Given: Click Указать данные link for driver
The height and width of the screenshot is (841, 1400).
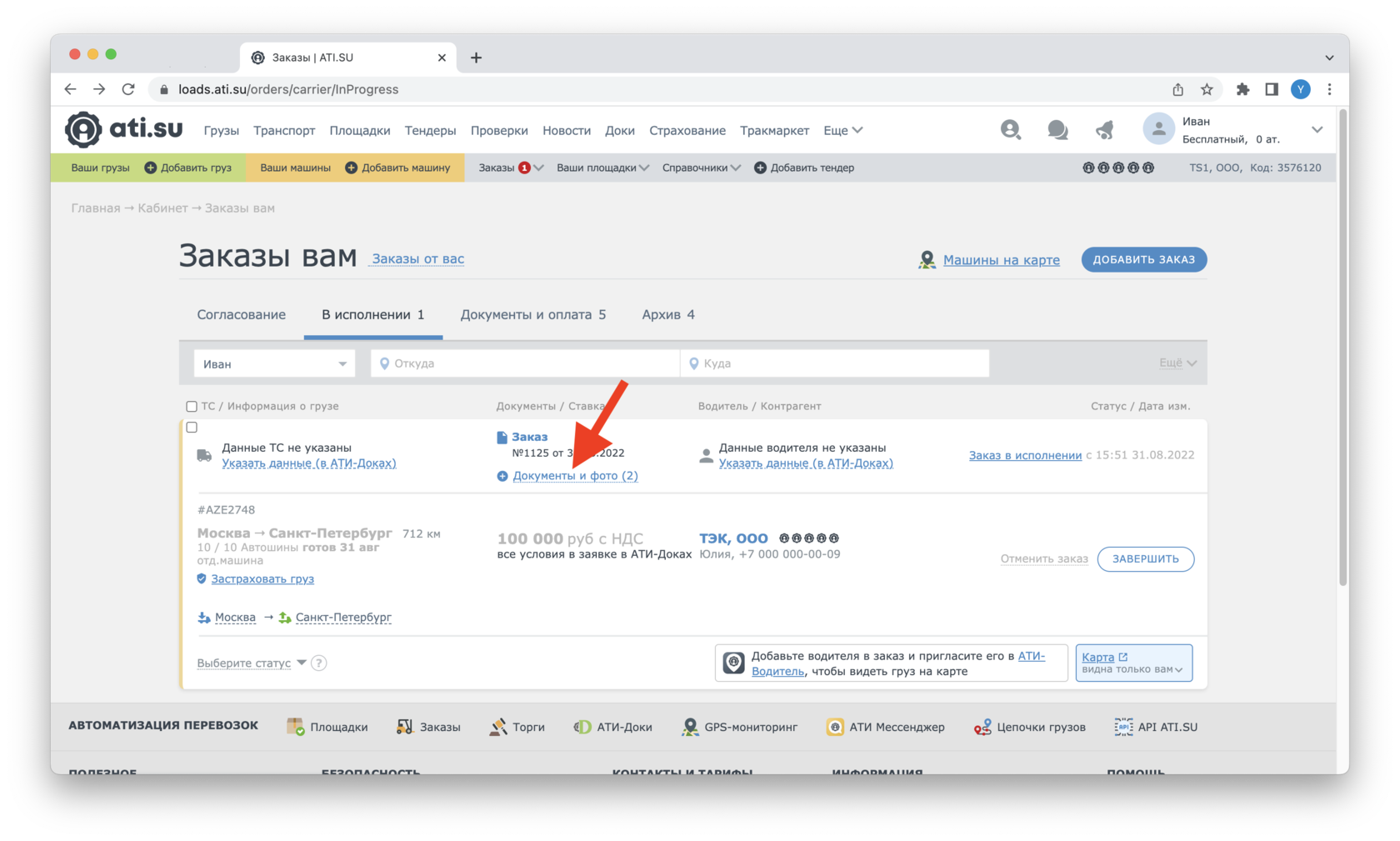Looking at the screenshot, I should (x=806, y=463).
